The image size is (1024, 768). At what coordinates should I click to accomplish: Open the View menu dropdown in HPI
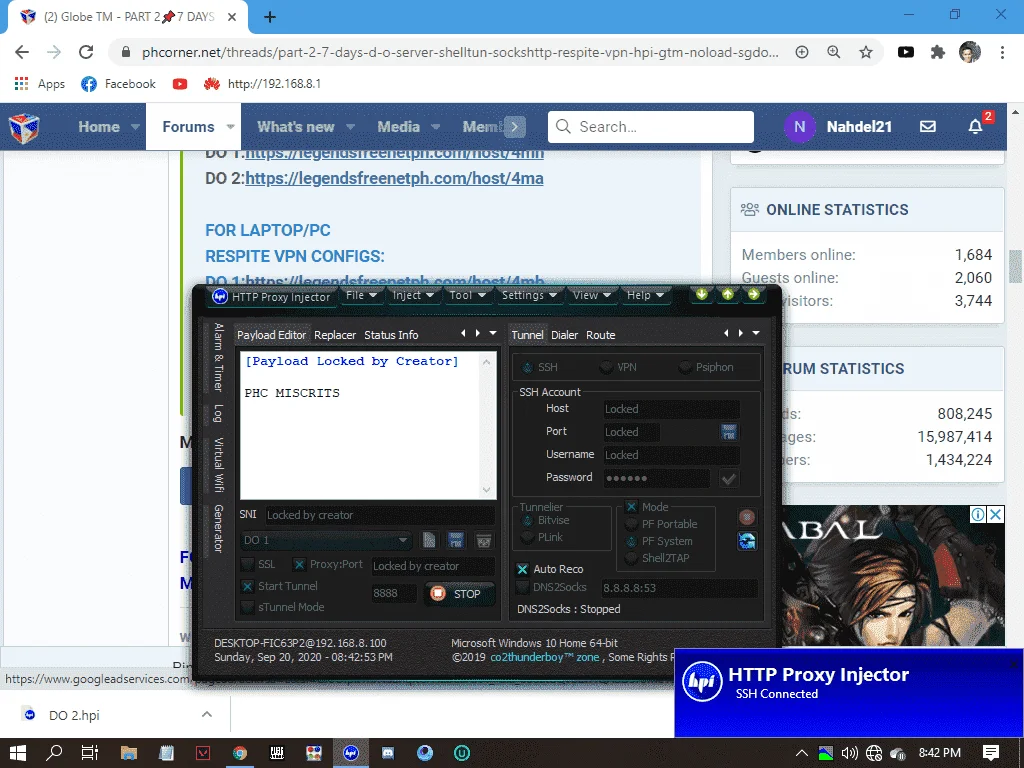coord(592,295)
